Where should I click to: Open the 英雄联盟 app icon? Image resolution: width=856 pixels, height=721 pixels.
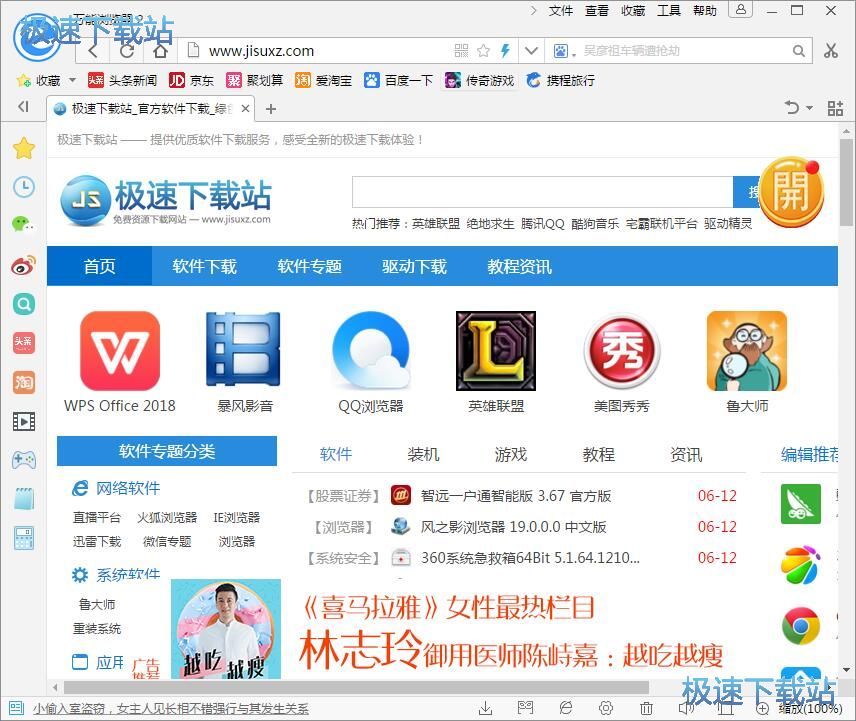click(x=496, y=351)
